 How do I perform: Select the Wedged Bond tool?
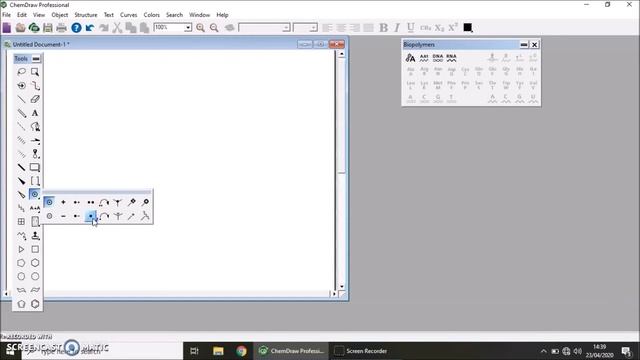[21, 181]
